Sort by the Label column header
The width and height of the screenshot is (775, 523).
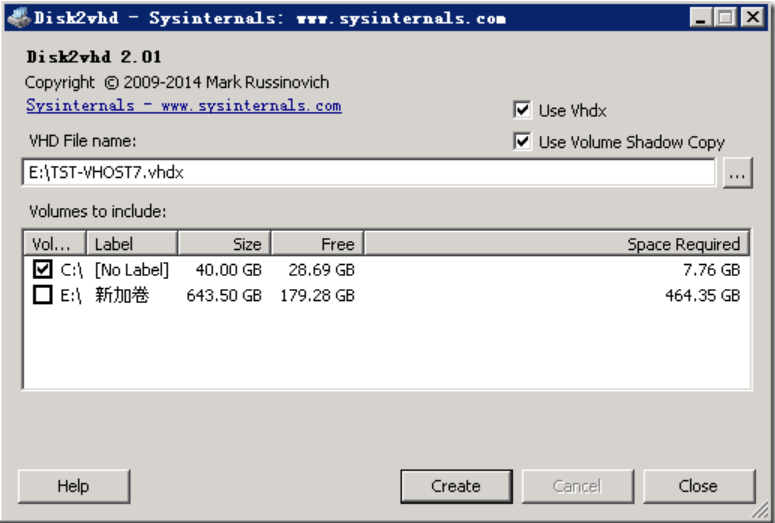click(132, 244)
